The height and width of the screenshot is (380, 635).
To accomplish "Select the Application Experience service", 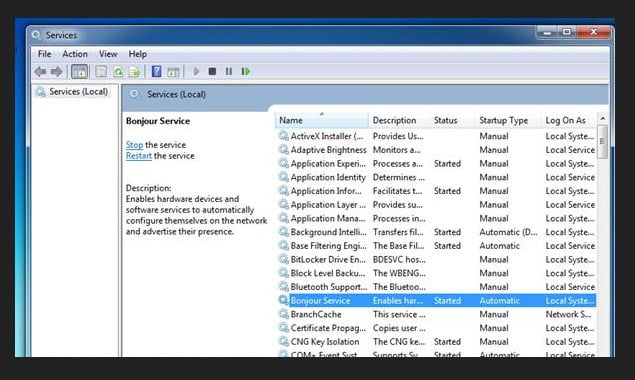I will (x=436, y=164).
